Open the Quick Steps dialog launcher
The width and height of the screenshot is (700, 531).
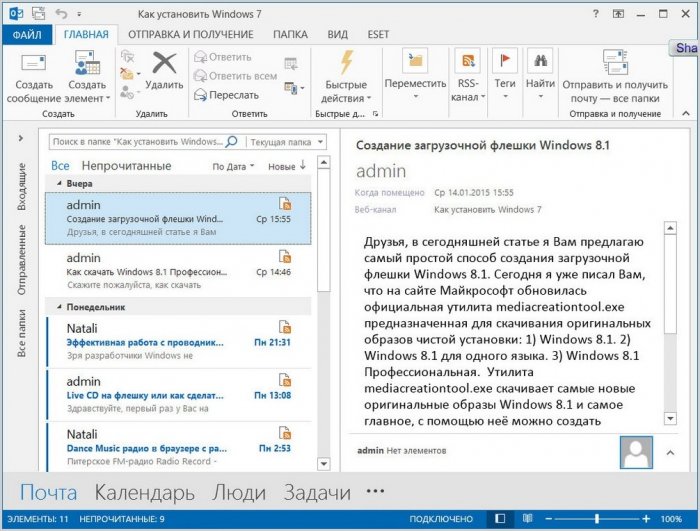point(375,114)
